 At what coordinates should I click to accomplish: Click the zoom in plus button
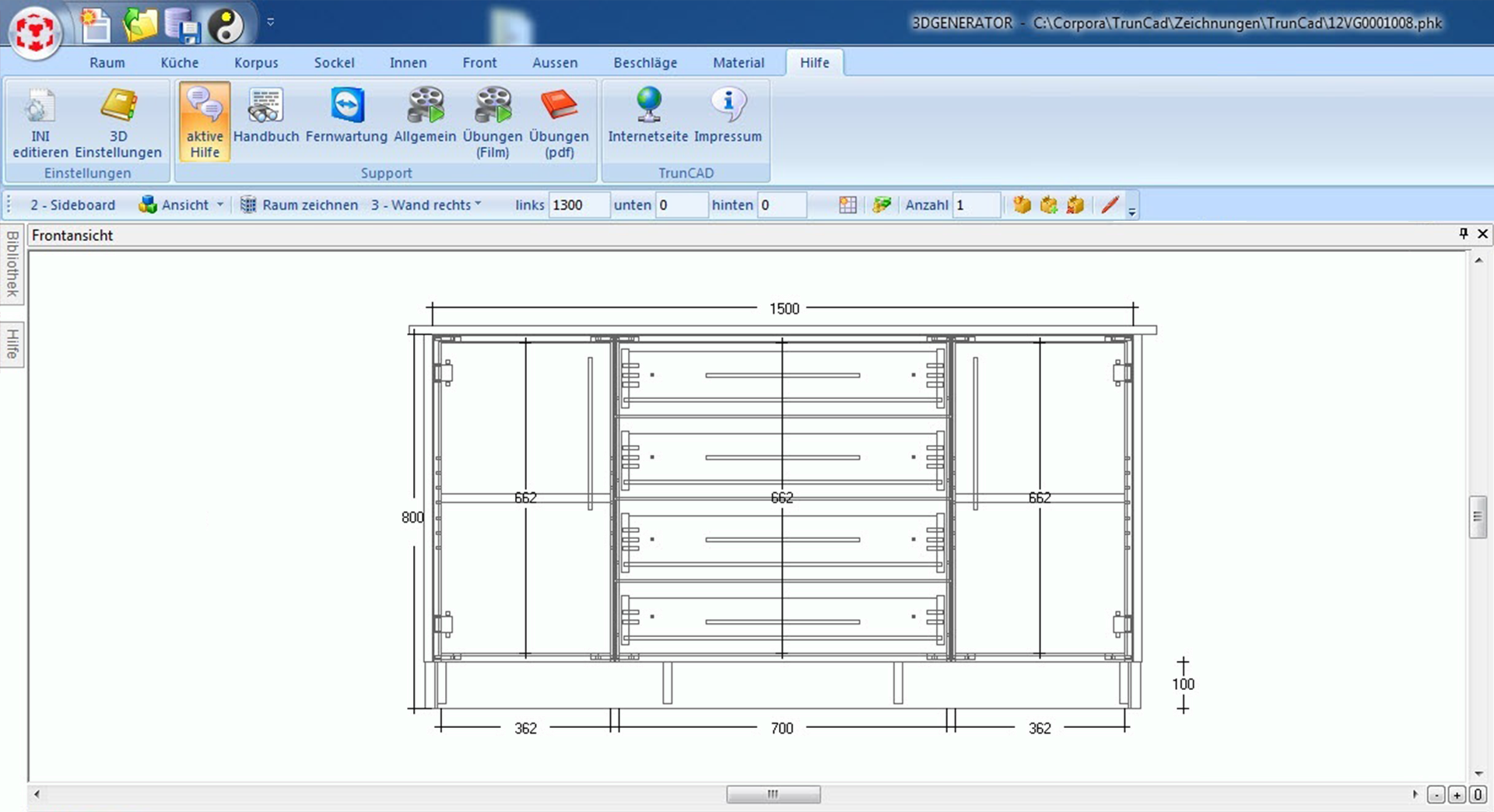click(1457, 795)
